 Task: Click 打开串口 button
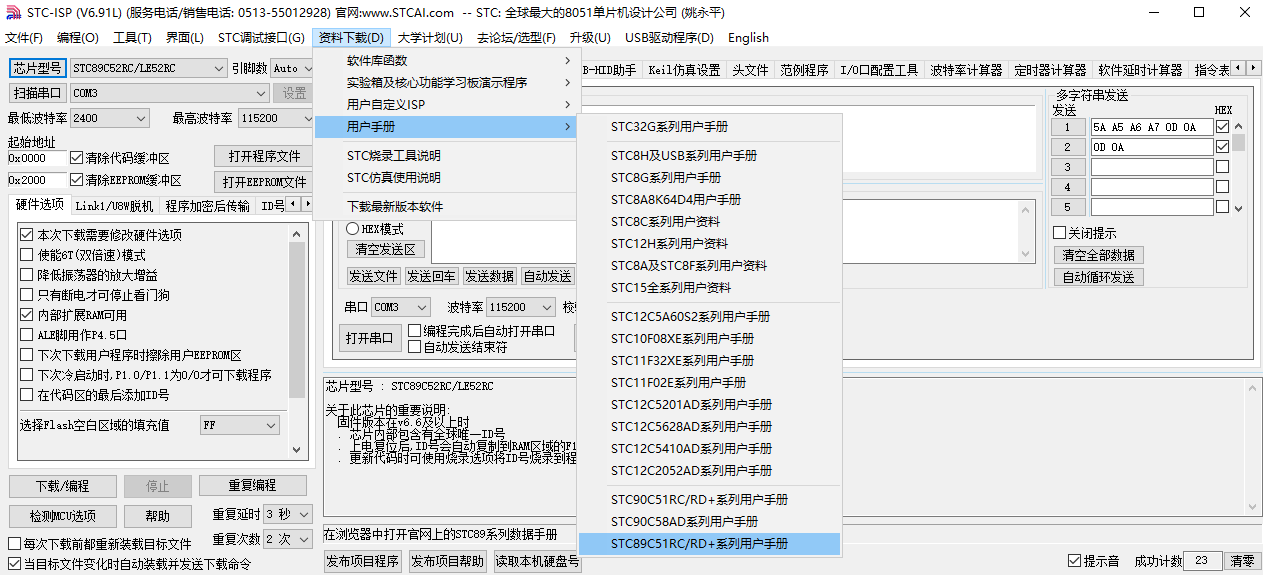coord(370,338)
